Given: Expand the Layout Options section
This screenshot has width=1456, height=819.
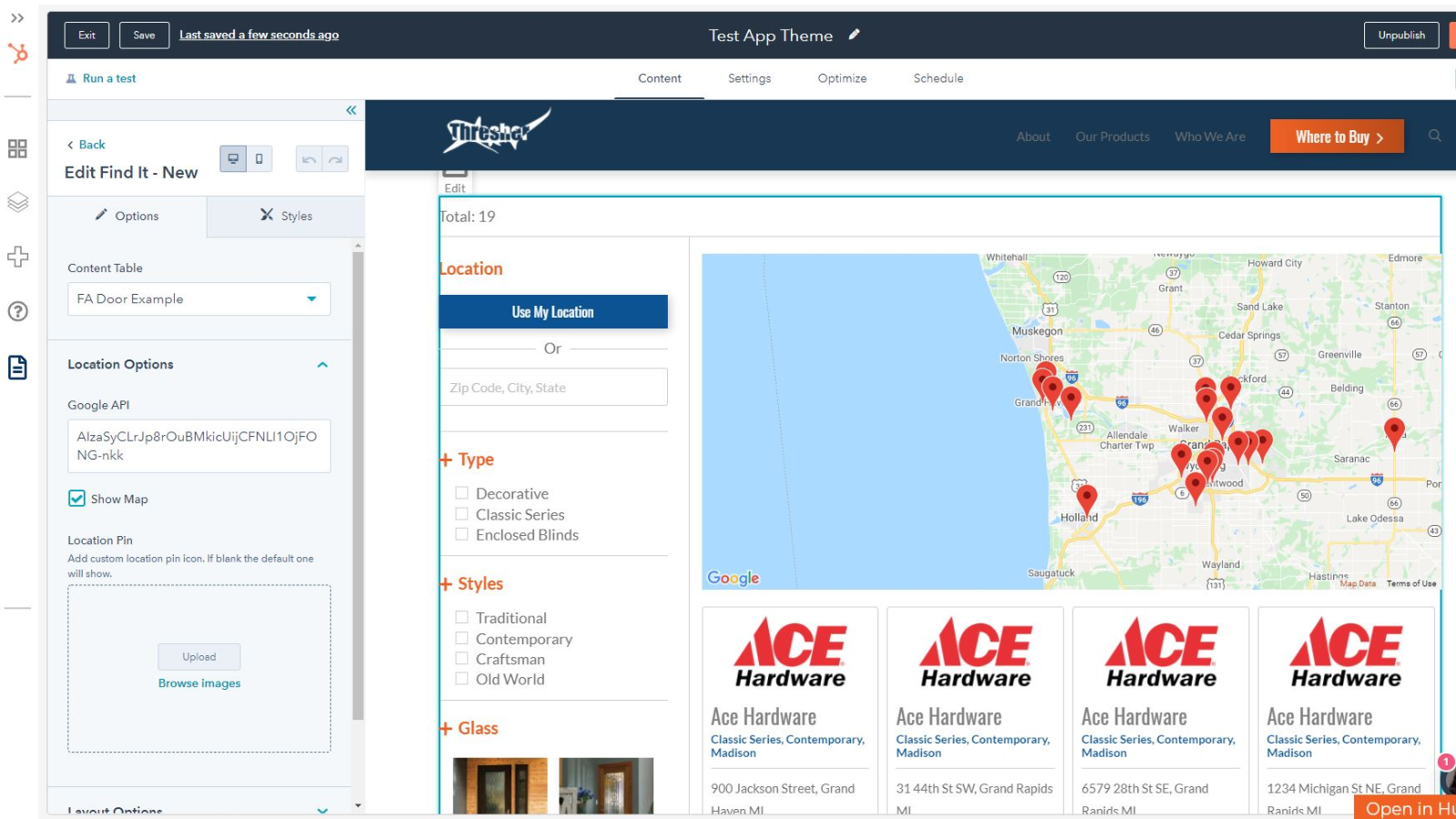Looking at the screenshot, I should (x=322, y=810).
